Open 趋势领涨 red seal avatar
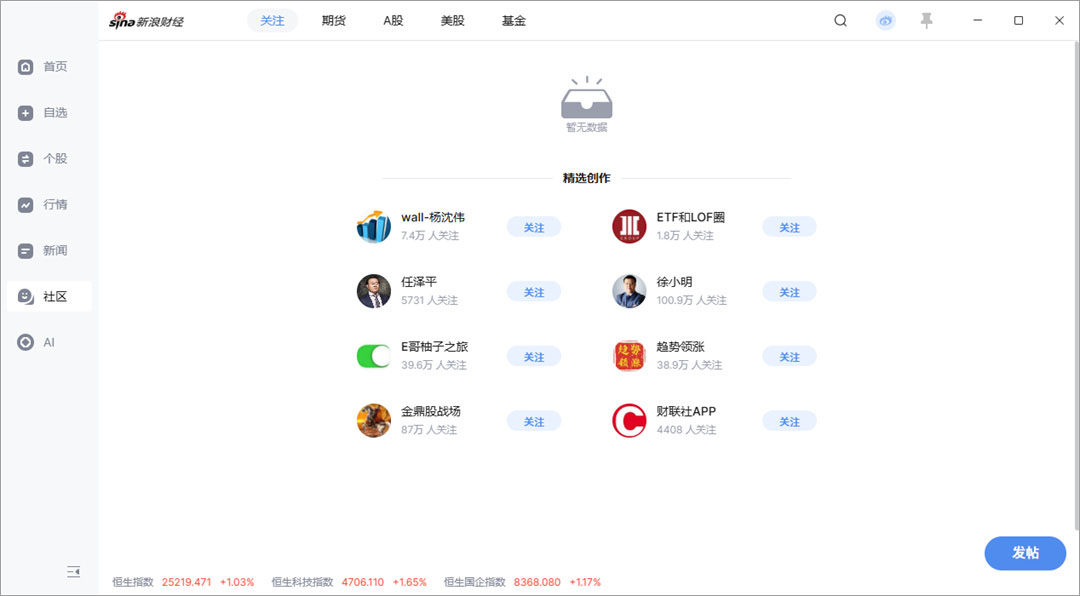Viewport: 1080px width, 596px height. [x=629, y=356]
